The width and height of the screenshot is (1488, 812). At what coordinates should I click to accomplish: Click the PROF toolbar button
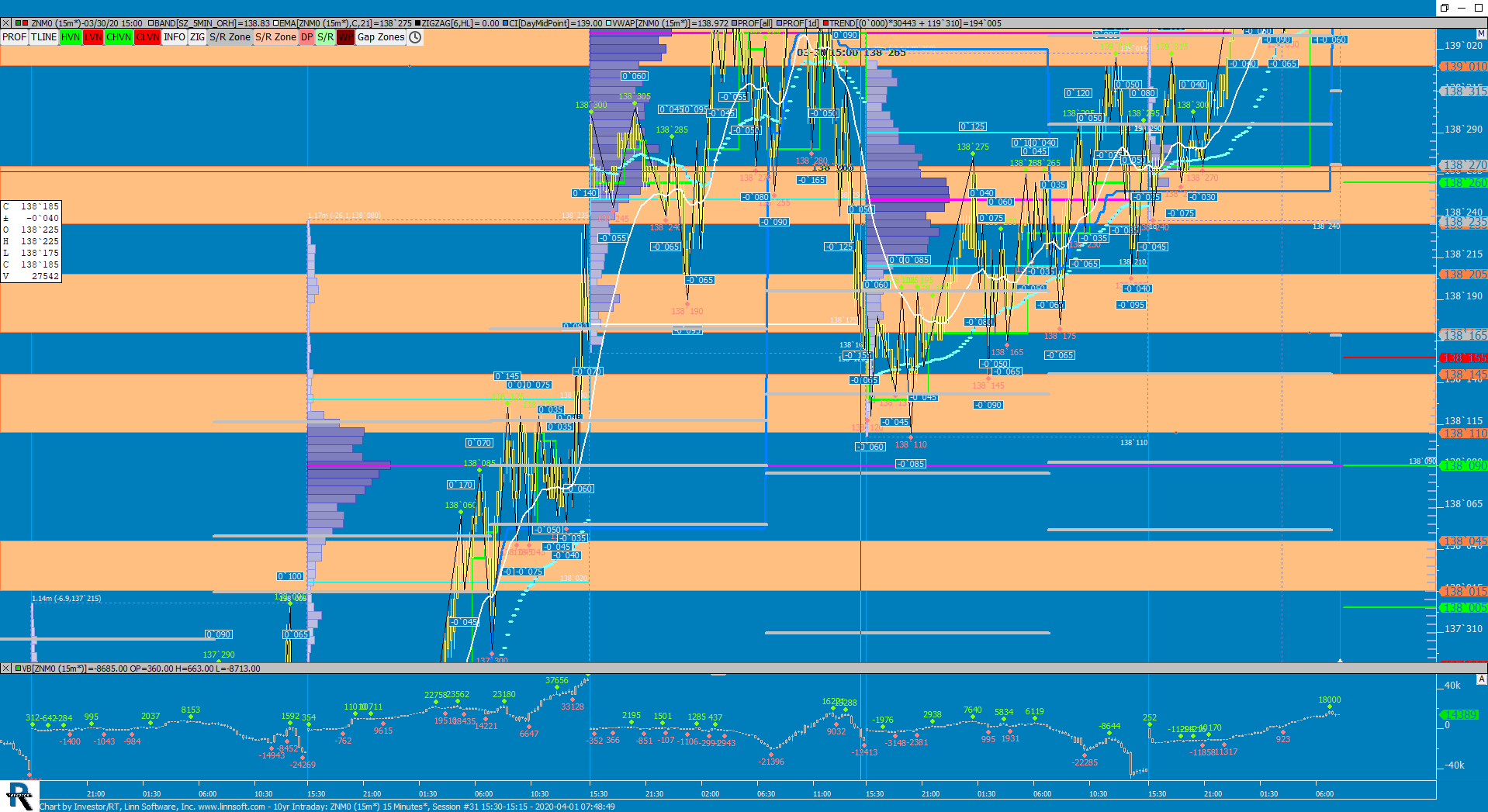coord(14,37)
